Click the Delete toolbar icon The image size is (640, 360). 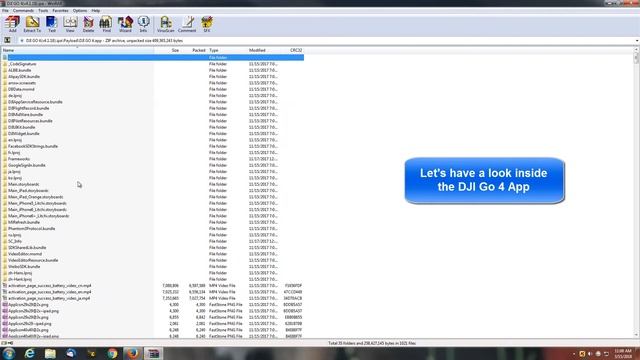point(88,24)
